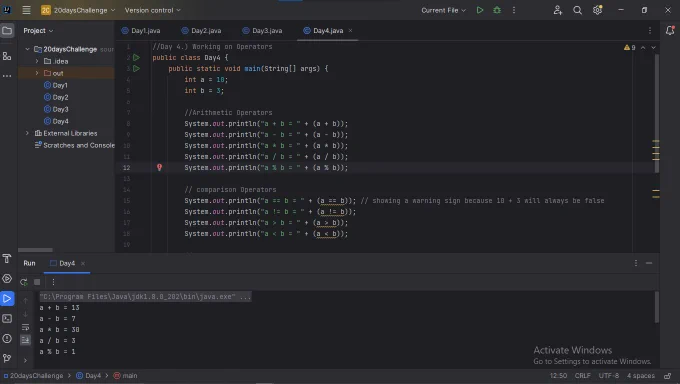680x384 pixels.
Task: Open 20daysChallenge project dropdown
Action: click(78, 10)
